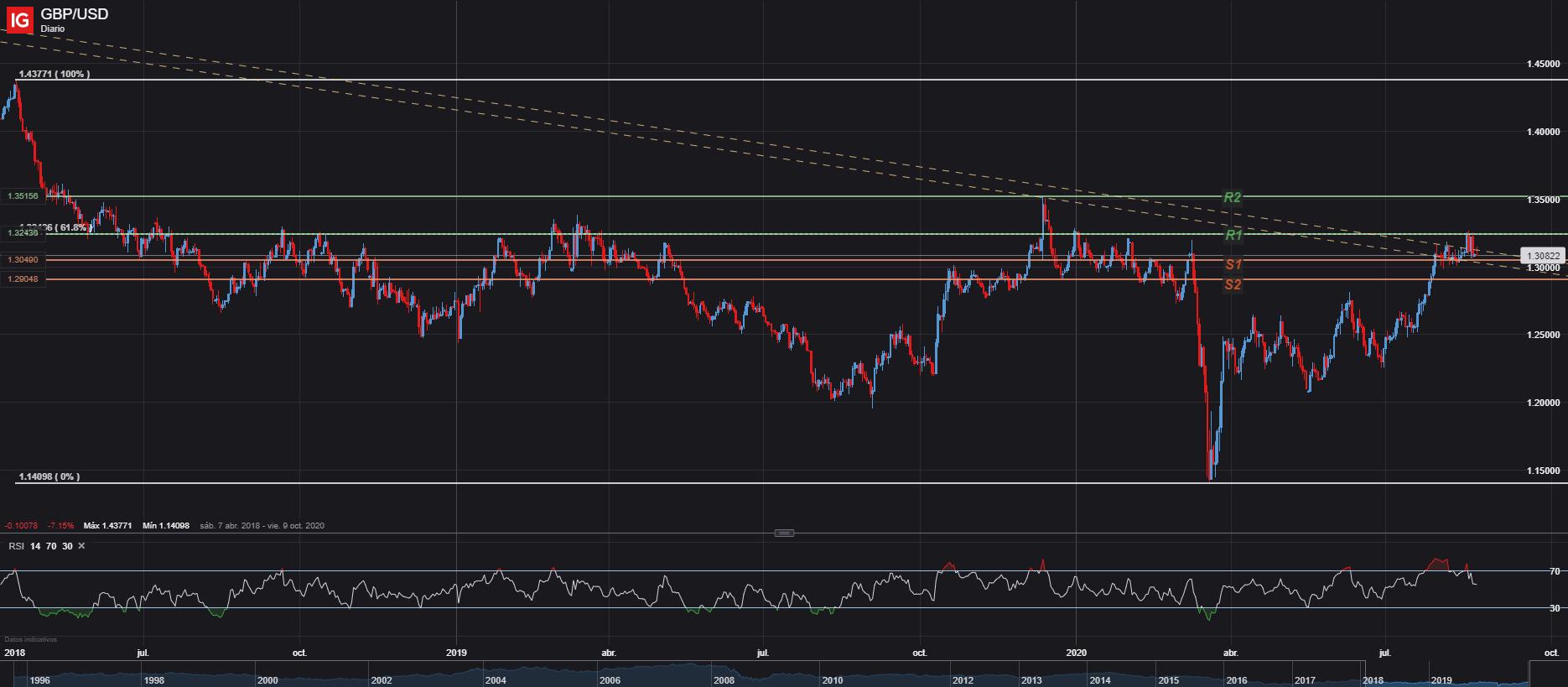
Task: Click the current price tag 1.30822
Action: pyautogui.click(x=1543, y=256)
